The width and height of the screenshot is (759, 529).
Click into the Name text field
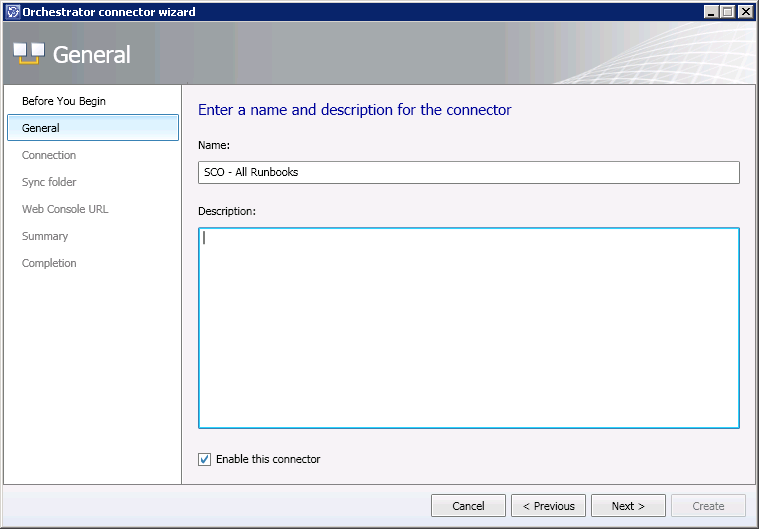(x=468, y=172)
